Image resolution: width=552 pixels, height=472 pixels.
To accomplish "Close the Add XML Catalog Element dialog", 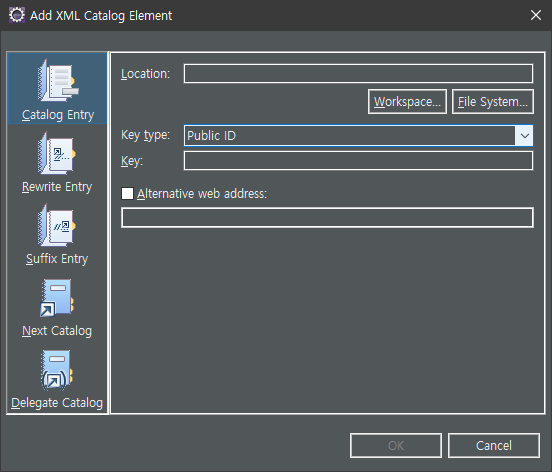I will pos(536,15).
